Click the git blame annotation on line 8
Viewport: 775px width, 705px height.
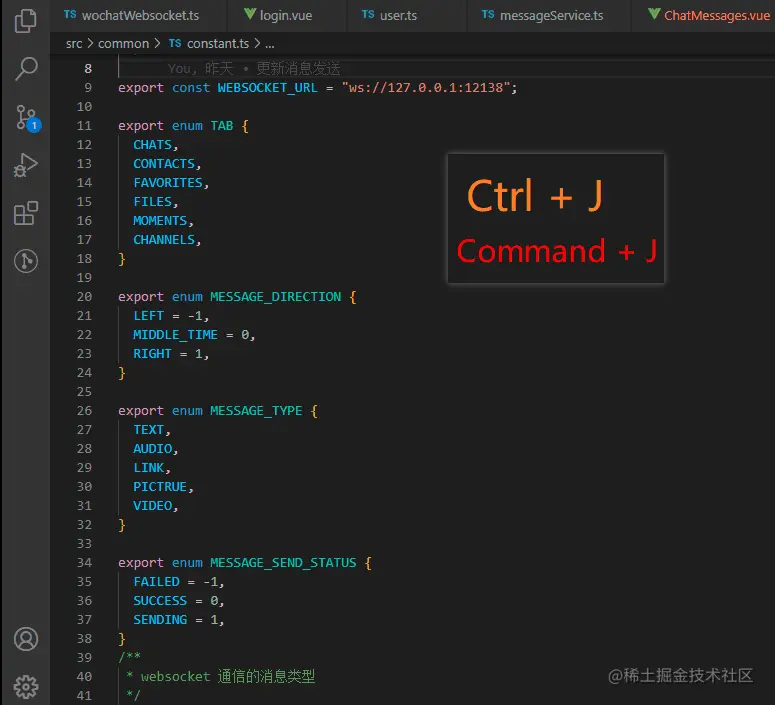(254, 68)
